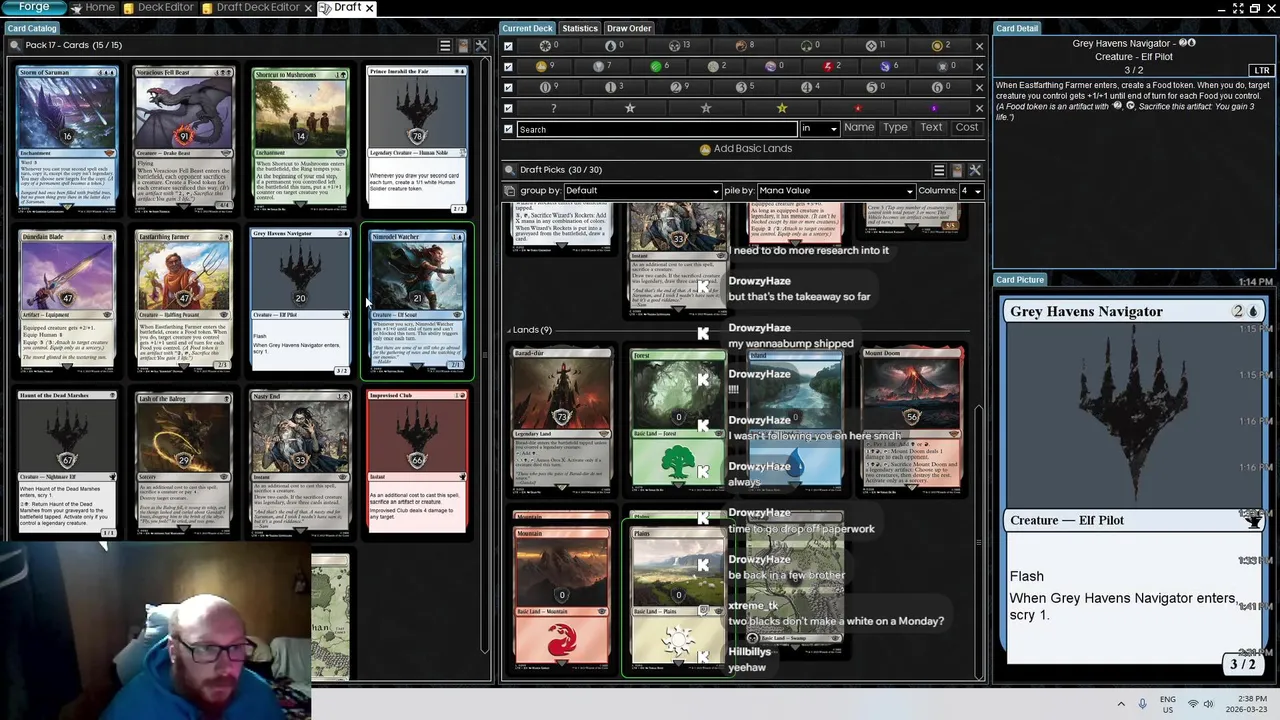The height and width of the screenshot is (720, 1280).
Task: Toggle the white color filter showing 9
Action: pos(545,67)
